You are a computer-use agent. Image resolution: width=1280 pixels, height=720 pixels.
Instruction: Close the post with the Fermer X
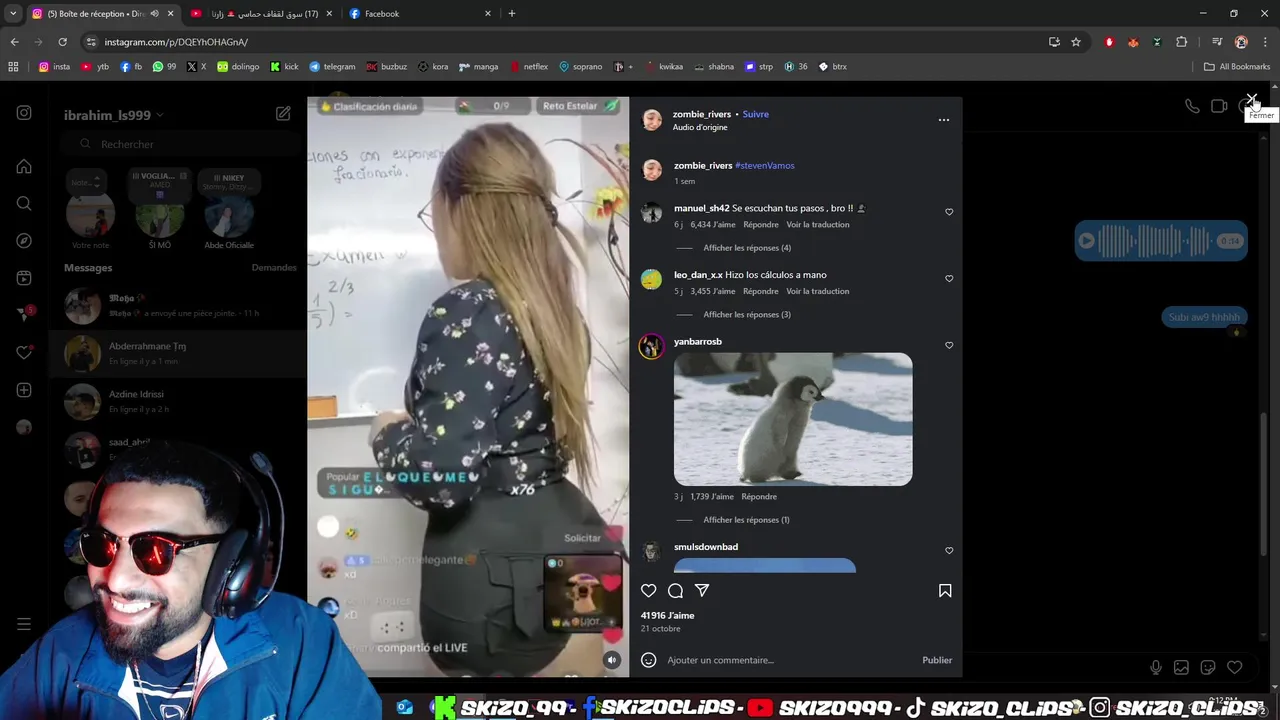(1251, 101)
